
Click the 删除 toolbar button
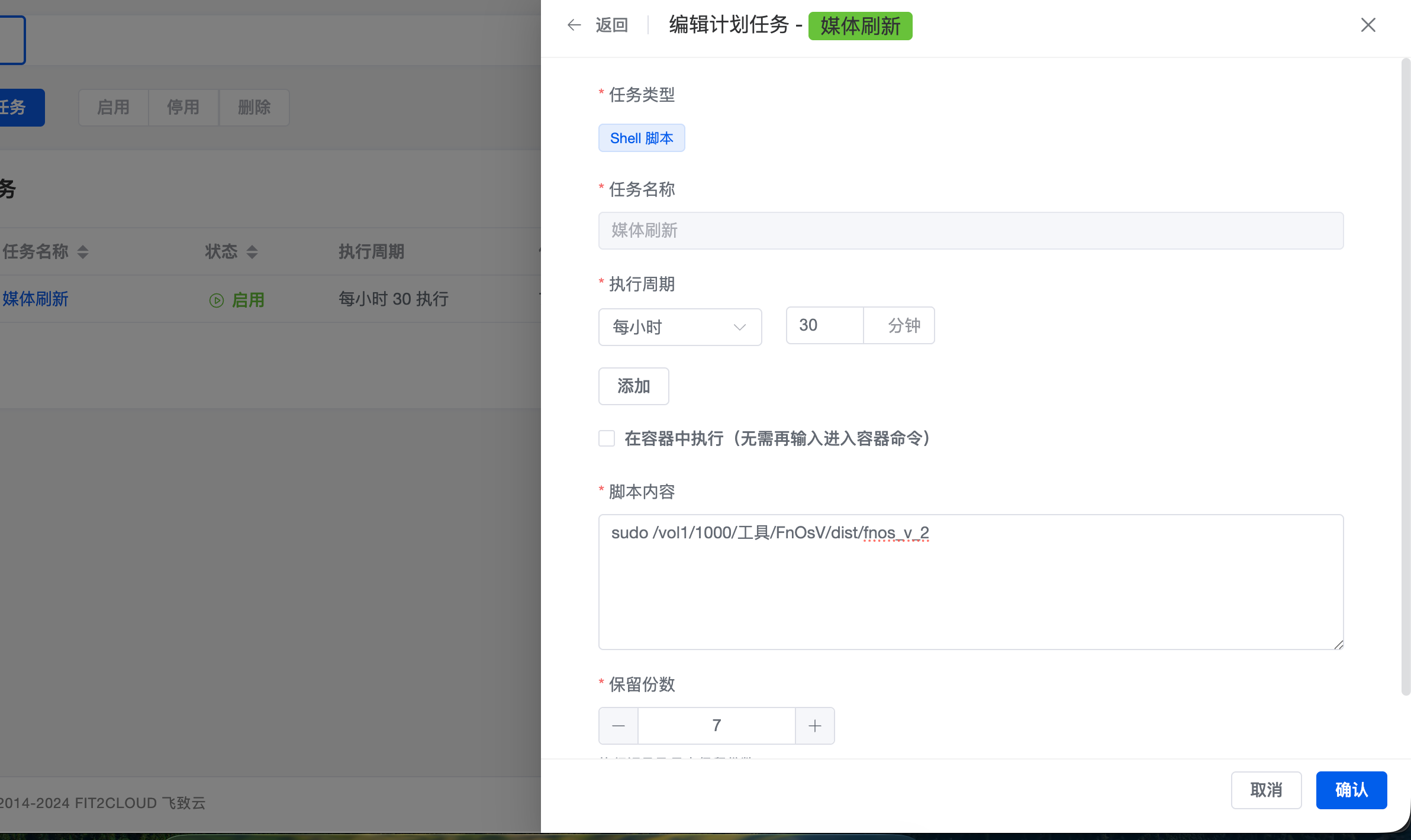[x=254, y=107]
